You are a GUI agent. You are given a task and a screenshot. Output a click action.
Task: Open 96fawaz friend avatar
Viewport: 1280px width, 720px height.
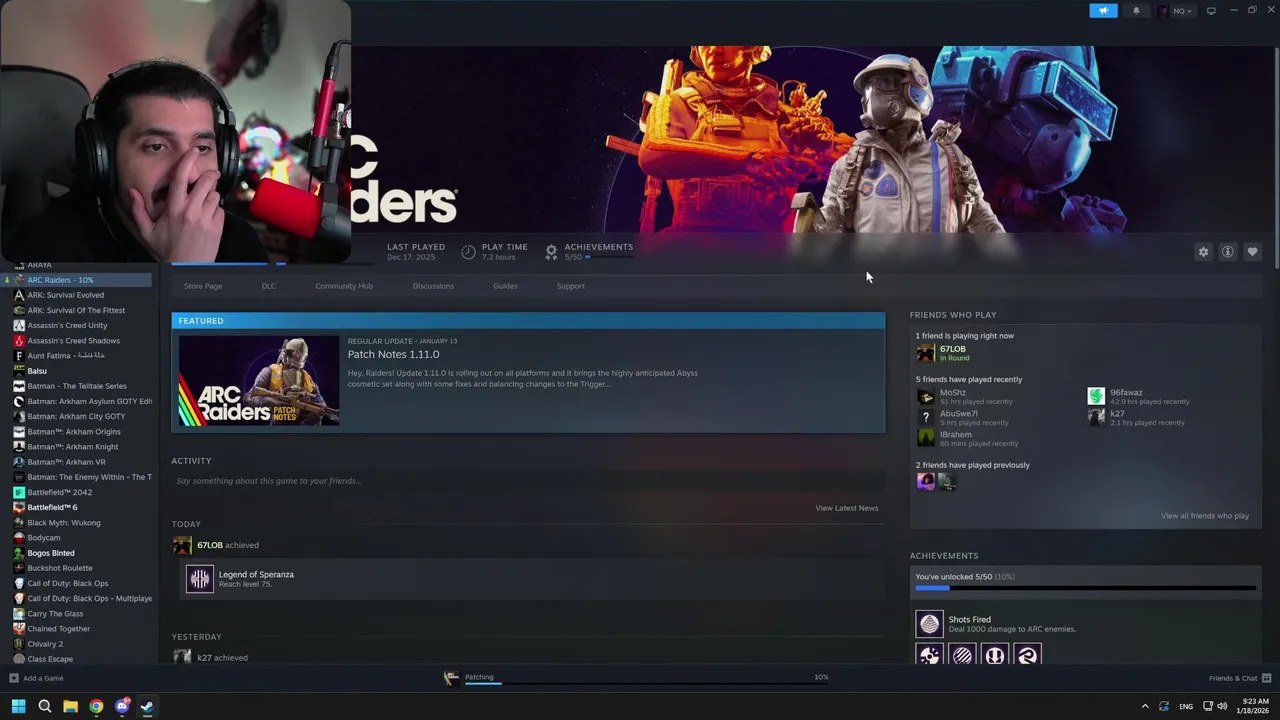(1096, 397)
